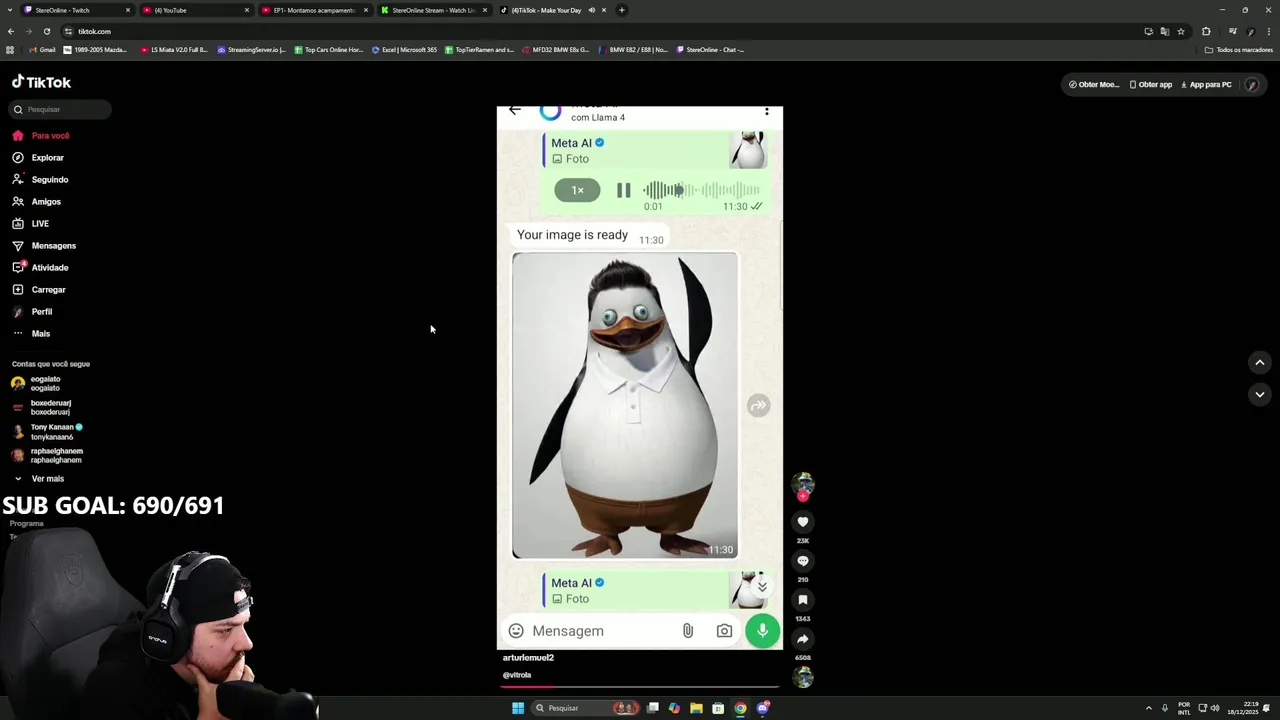This screenshot has height=720, width=1280.
Task: Open the StreamingServer.io bookmark
Action: (x=251, y=50)
